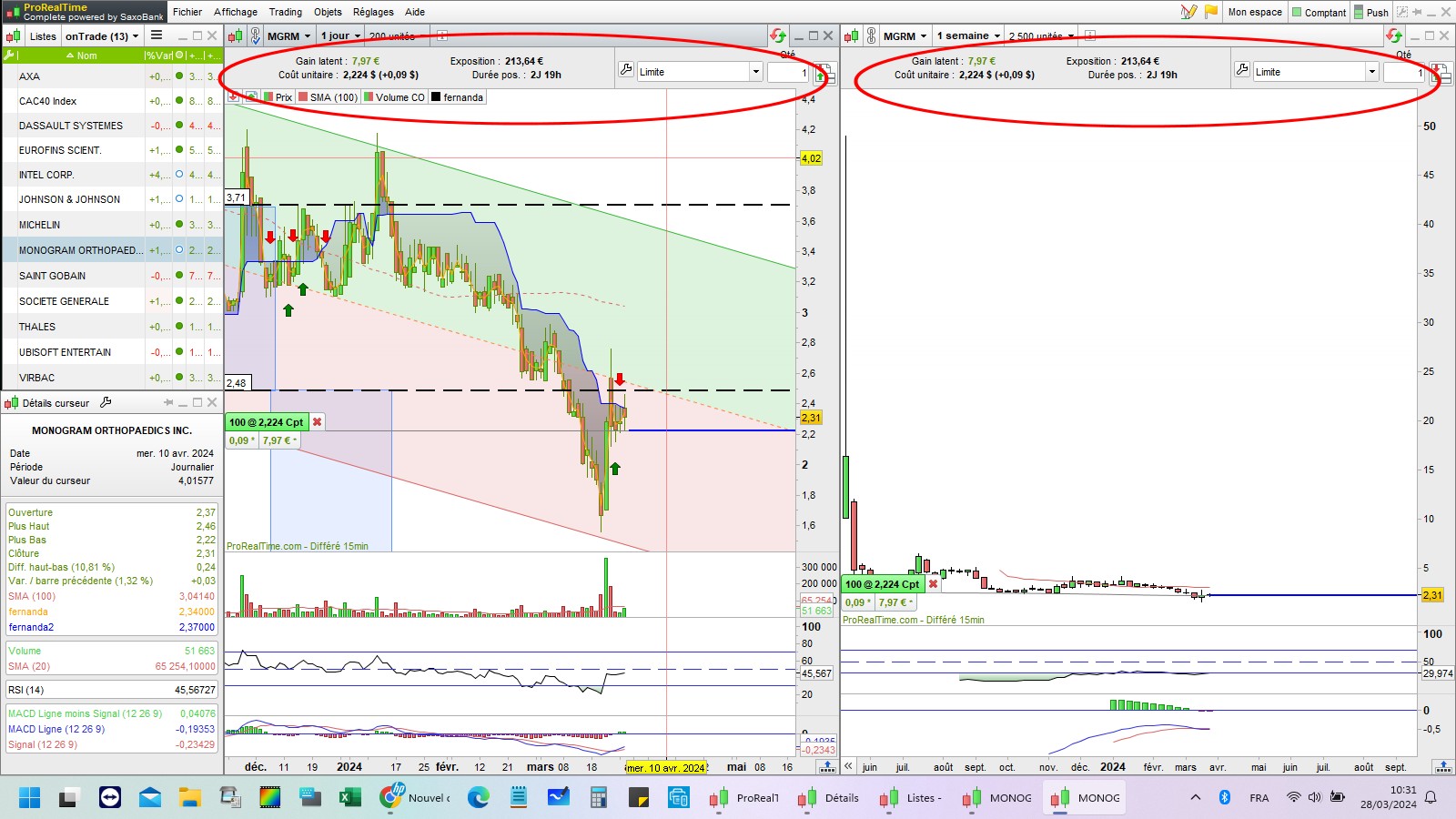
Task: Click the fernanda indicator label
Action: click(x=457, y=97)
